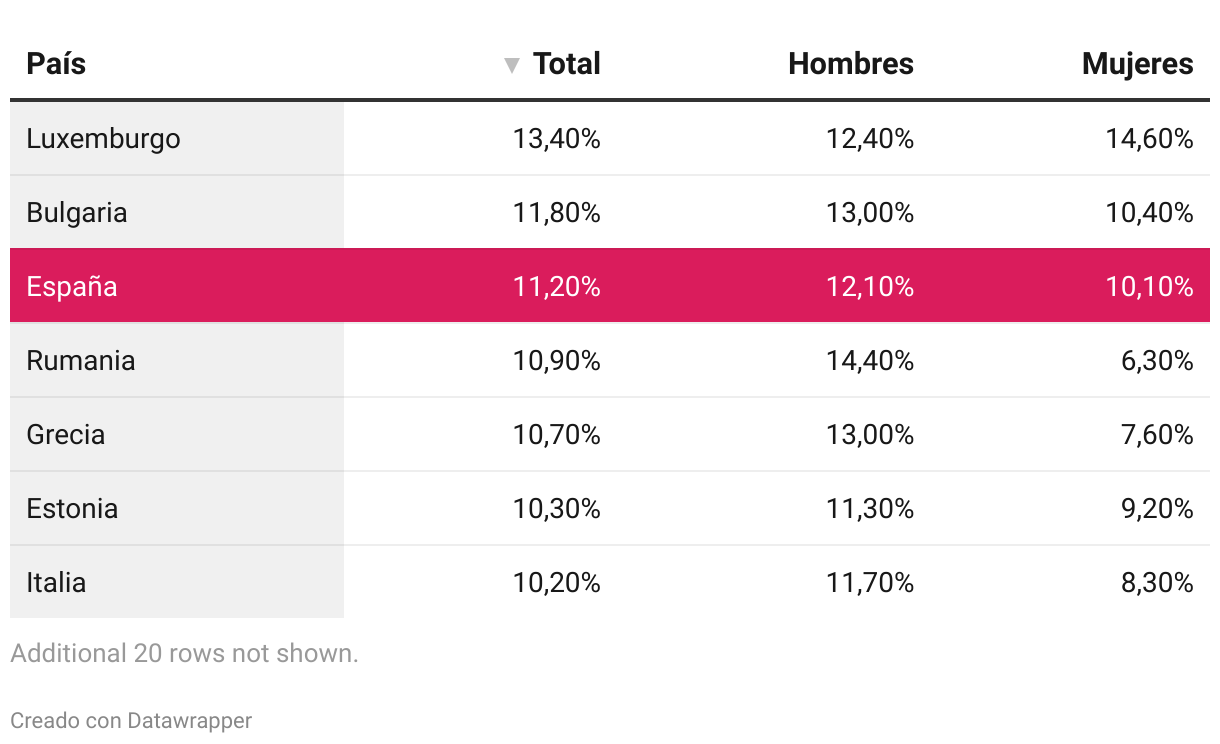Click the Rumania country cell
The image size is (1220, 744).
pyautogui.click(x=81, y=360)
